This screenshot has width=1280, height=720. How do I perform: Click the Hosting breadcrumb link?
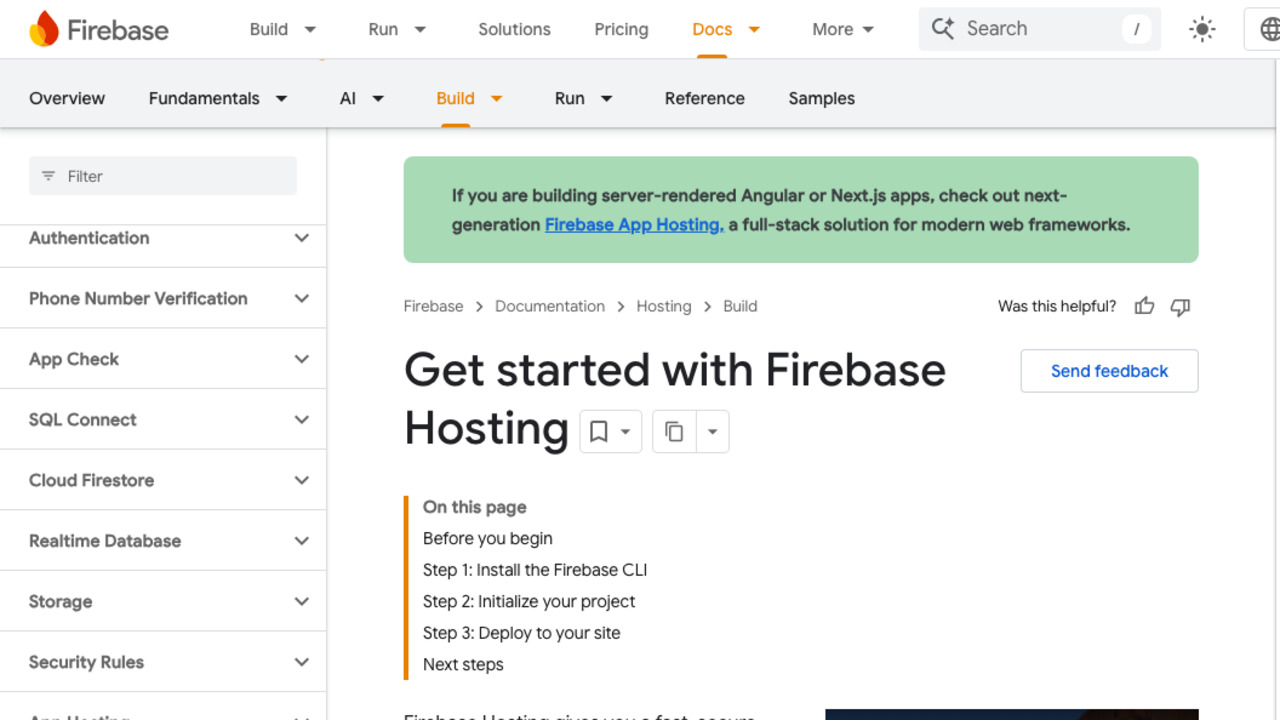tap(664, 306)
